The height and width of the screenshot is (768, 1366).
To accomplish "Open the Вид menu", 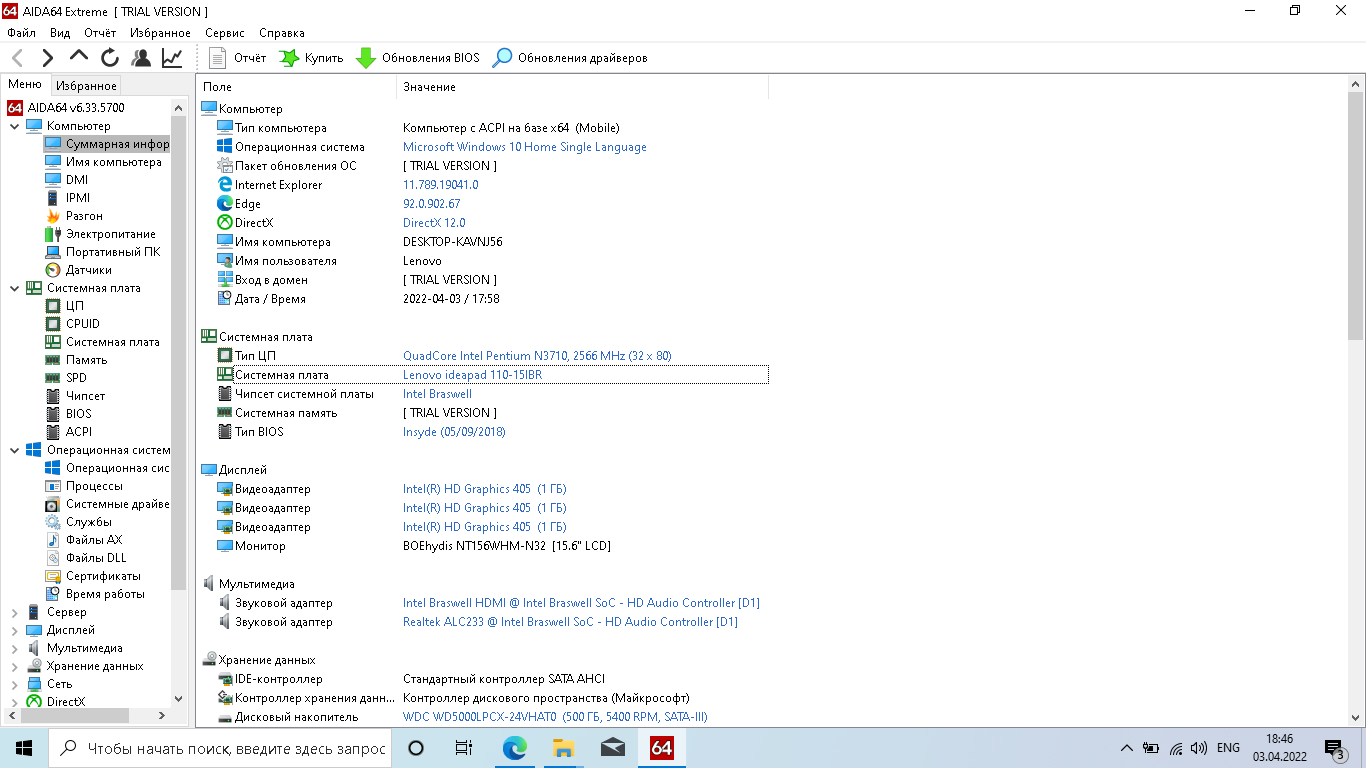I will tap(60, 33).
